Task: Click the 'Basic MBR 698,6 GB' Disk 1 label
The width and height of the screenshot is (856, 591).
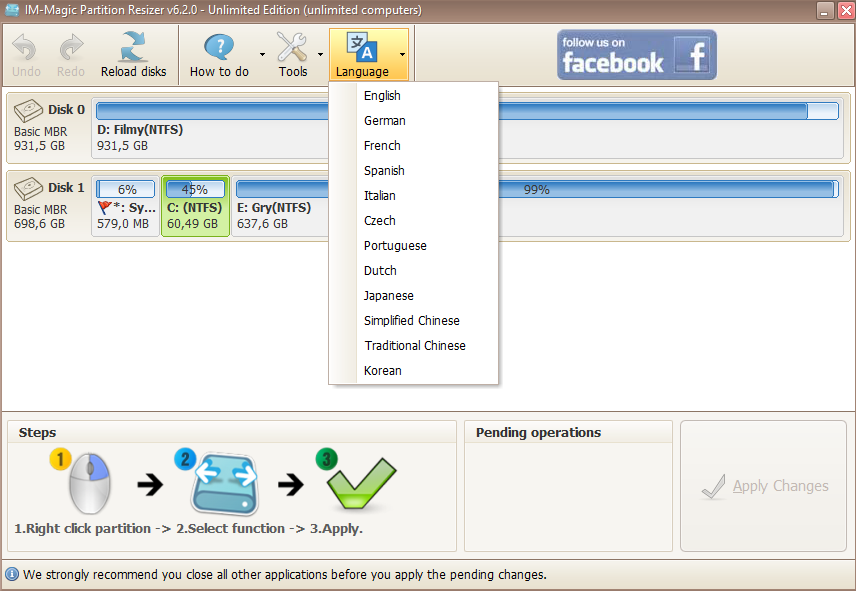Action: [x=40, y=217]
